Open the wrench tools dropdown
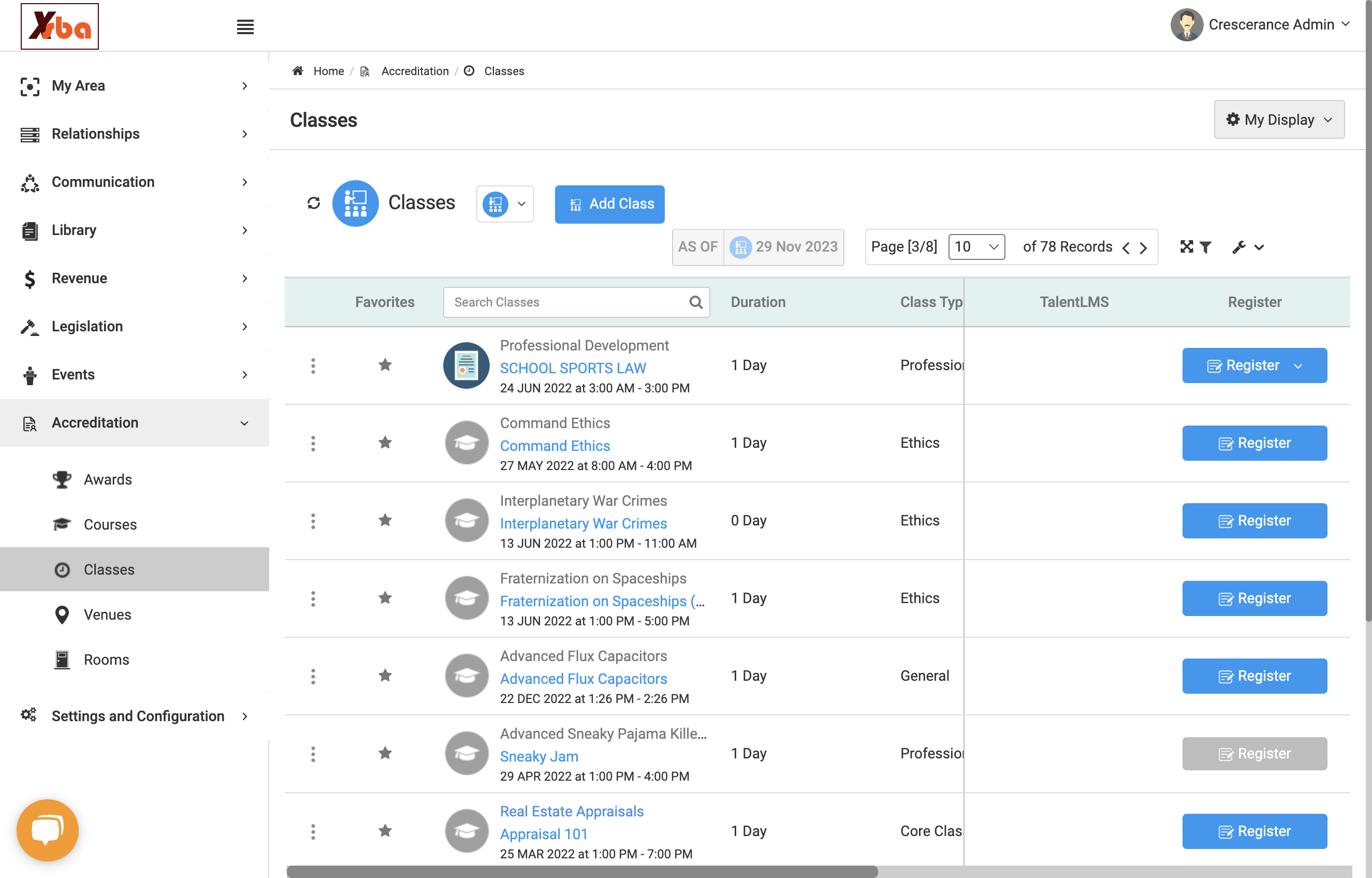 point(1248,247)
